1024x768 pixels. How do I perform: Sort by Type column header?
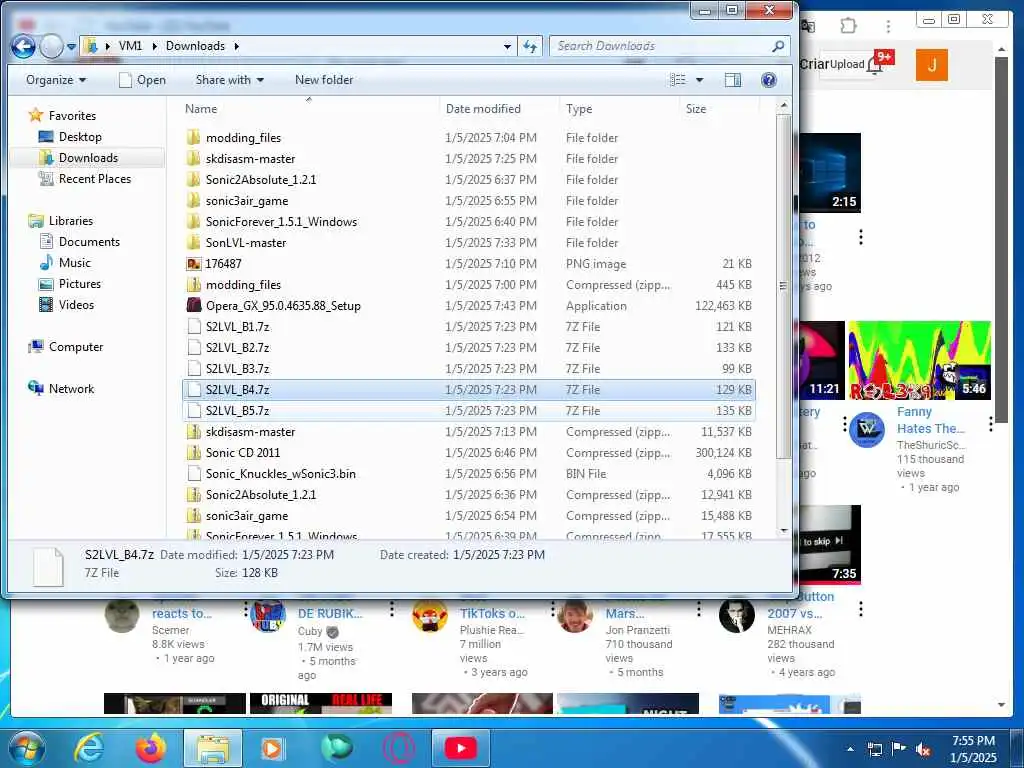[x=579, y=109]
